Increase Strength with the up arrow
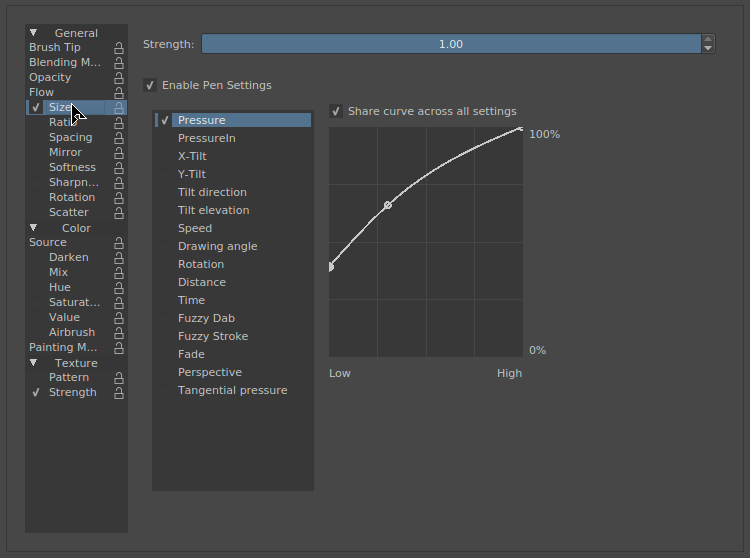The height and width of the screenshot is (558, 750). [708, 39]
